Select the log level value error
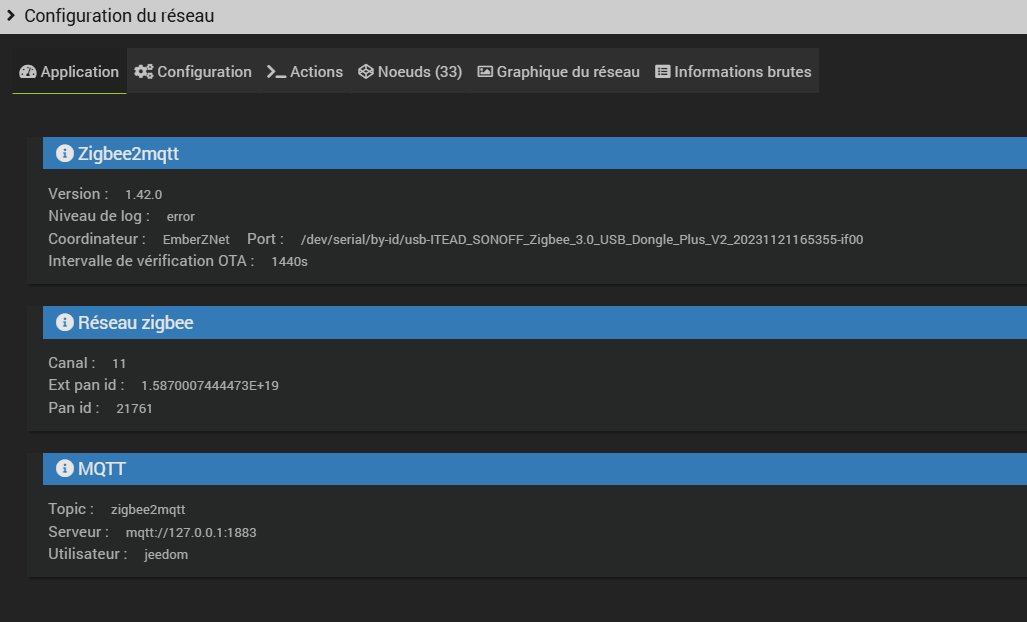 181,217
